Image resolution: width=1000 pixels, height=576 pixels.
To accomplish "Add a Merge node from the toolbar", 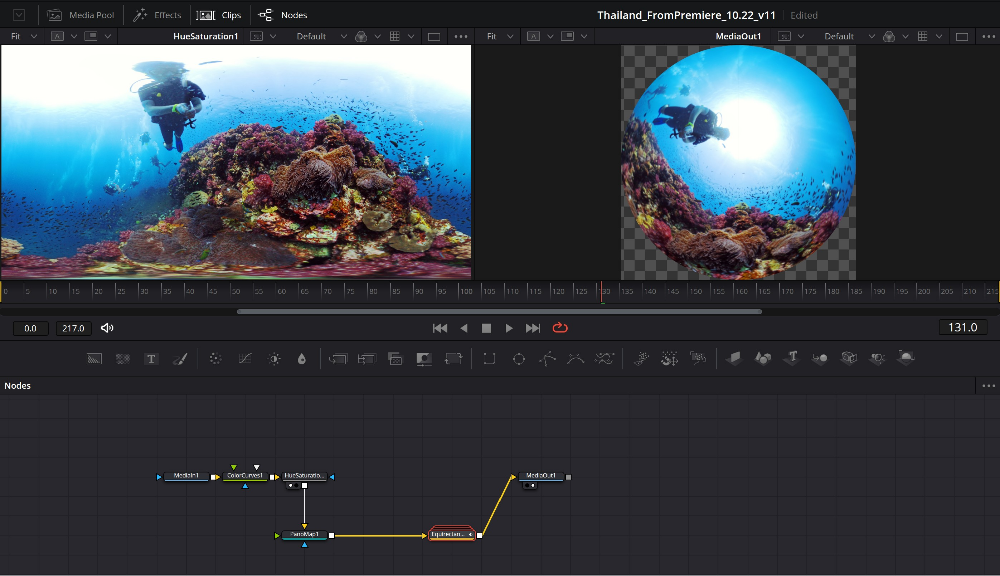I will coord(340,358).
